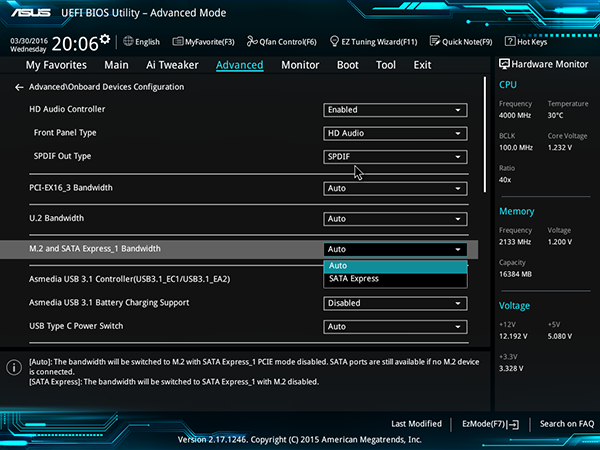Viewport: 600px width, 450px height.
Task: Go to the Monitor tab
Action: (x=300, y=65)
